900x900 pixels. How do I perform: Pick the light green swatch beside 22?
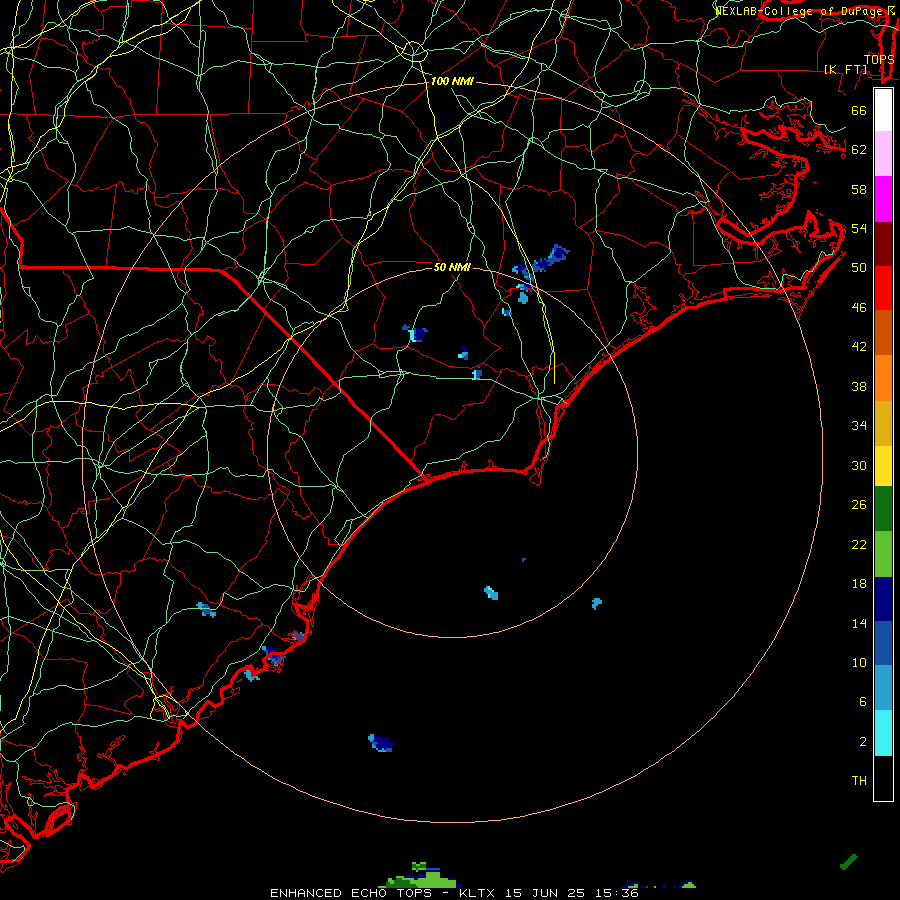[x=883, y=554]
